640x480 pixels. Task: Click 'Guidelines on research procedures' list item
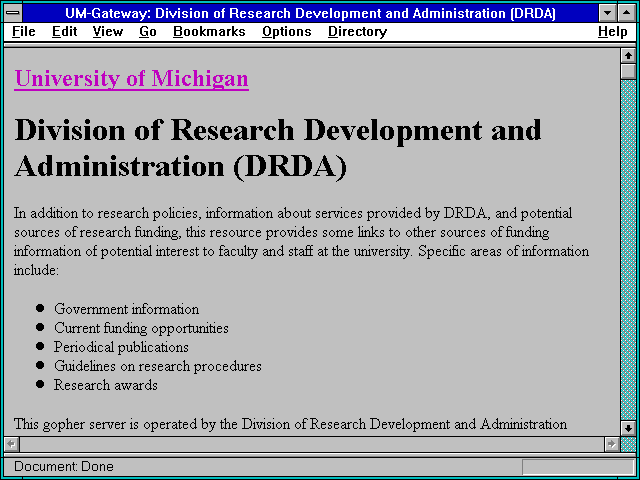pos(158,366)
